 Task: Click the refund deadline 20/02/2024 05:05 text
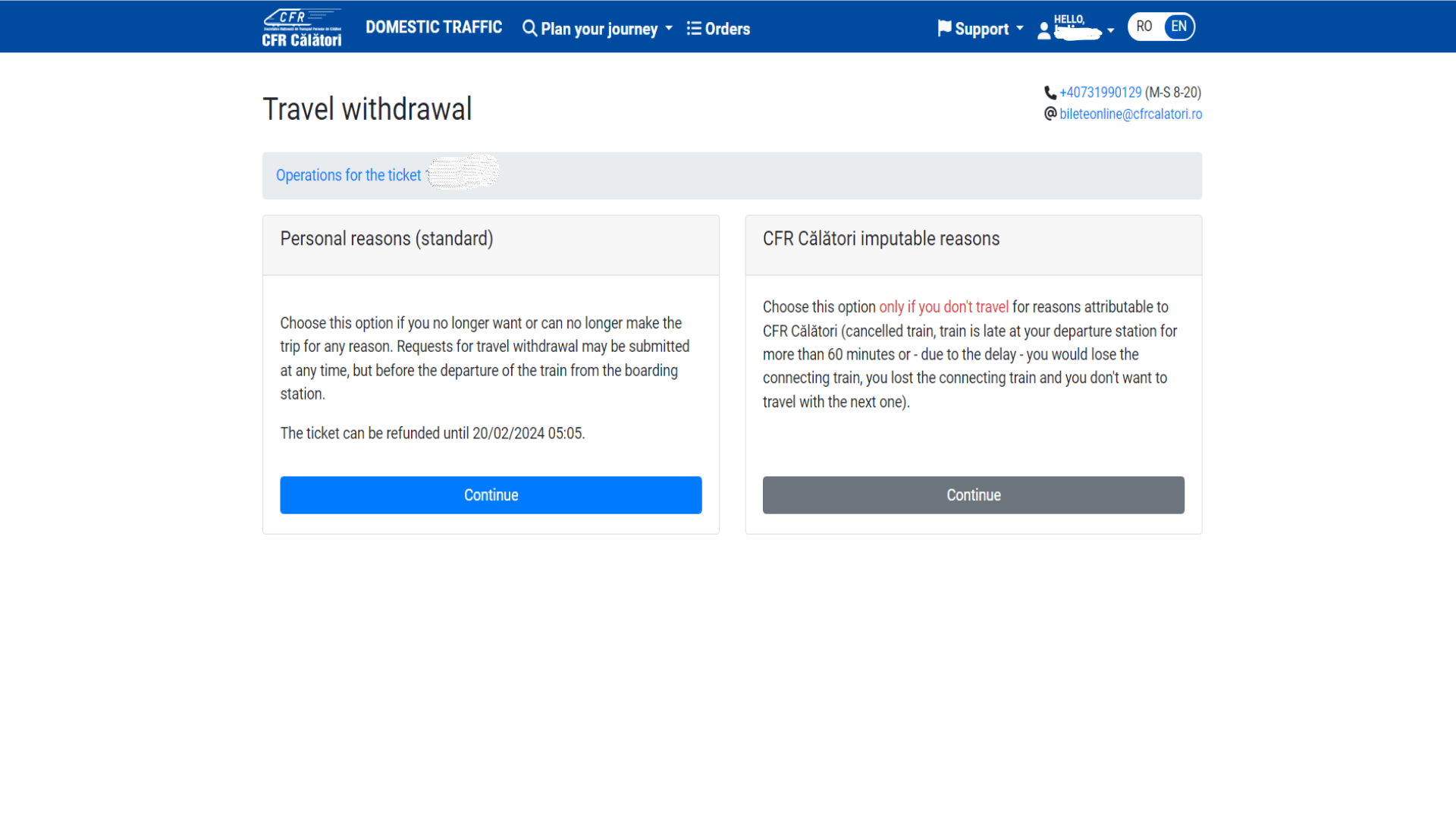point(528,433)
